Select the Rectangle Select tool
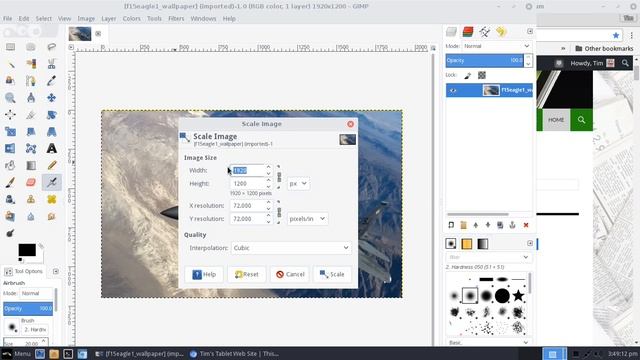The width and height of the screenshot is (640, 360). pos(10,47)
